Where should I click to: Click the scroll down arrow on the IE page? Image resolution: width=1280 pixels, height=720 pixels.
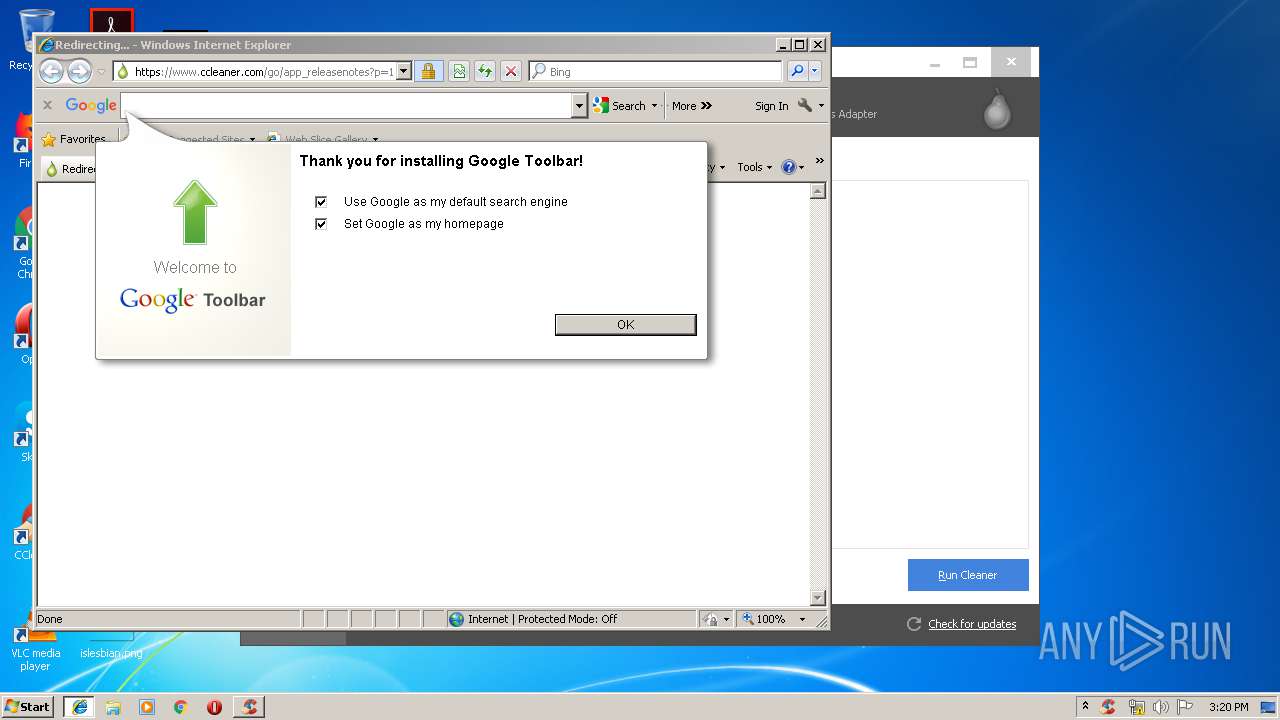818,598
